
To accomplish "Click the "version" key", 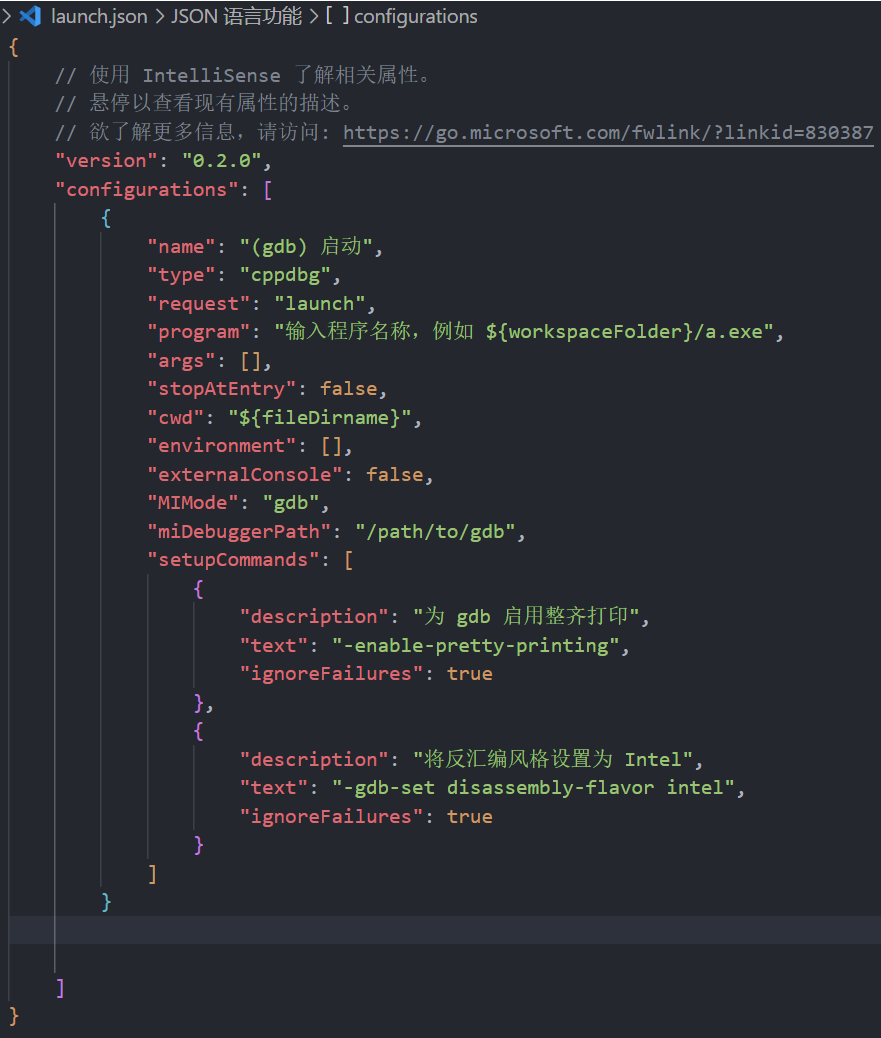I will click(107, 161).
